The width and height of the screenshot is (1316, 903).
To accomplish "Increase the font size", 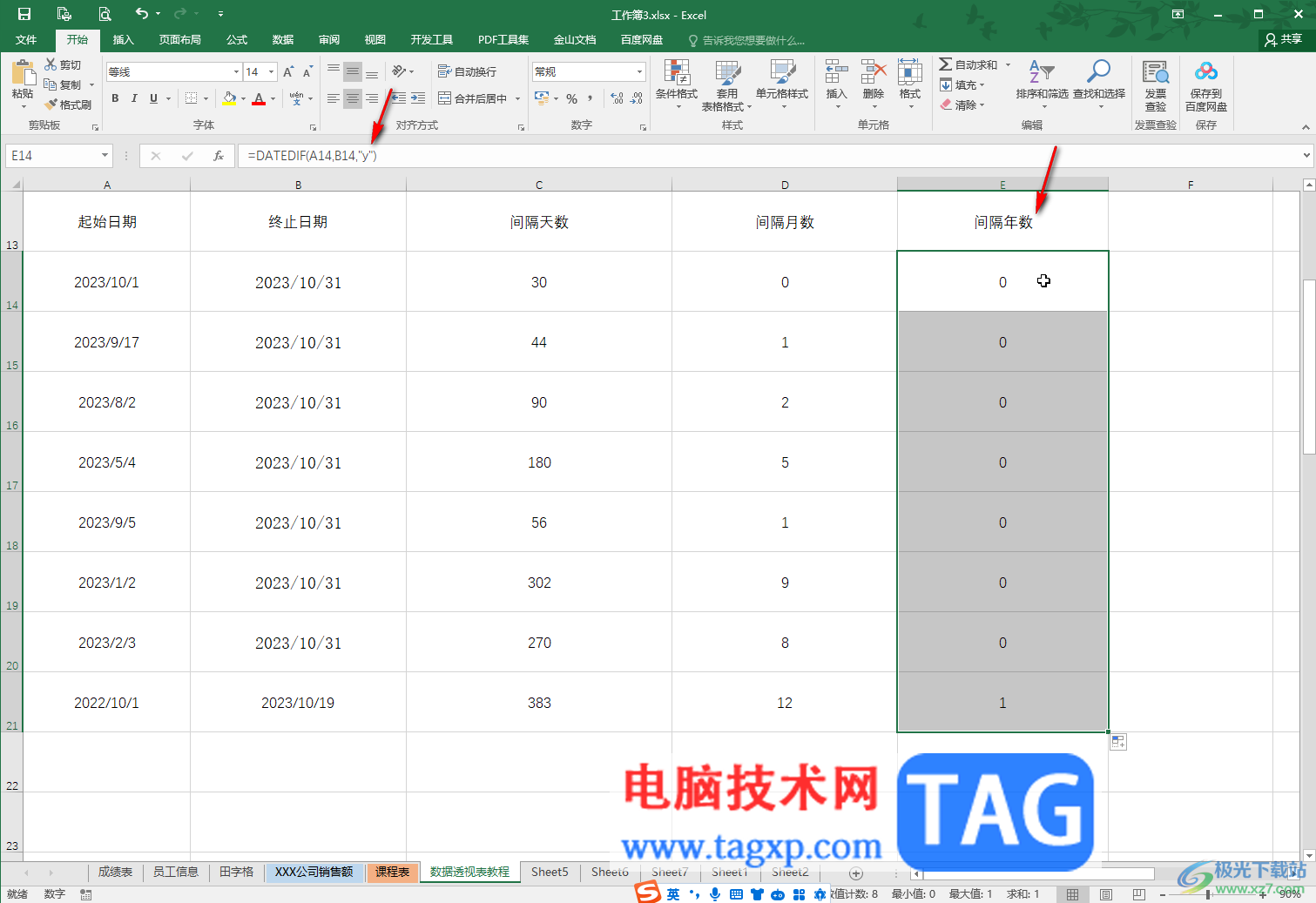I will pyautogui.click(x=288, y=72).
